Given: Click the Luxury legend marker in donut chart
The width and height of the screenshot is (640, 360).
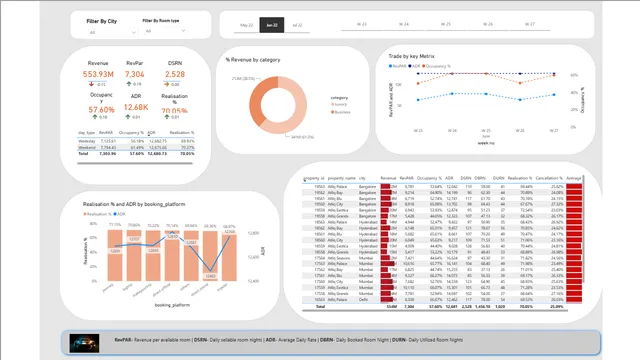Looking at the screenshot, I should tap(332, 104).
